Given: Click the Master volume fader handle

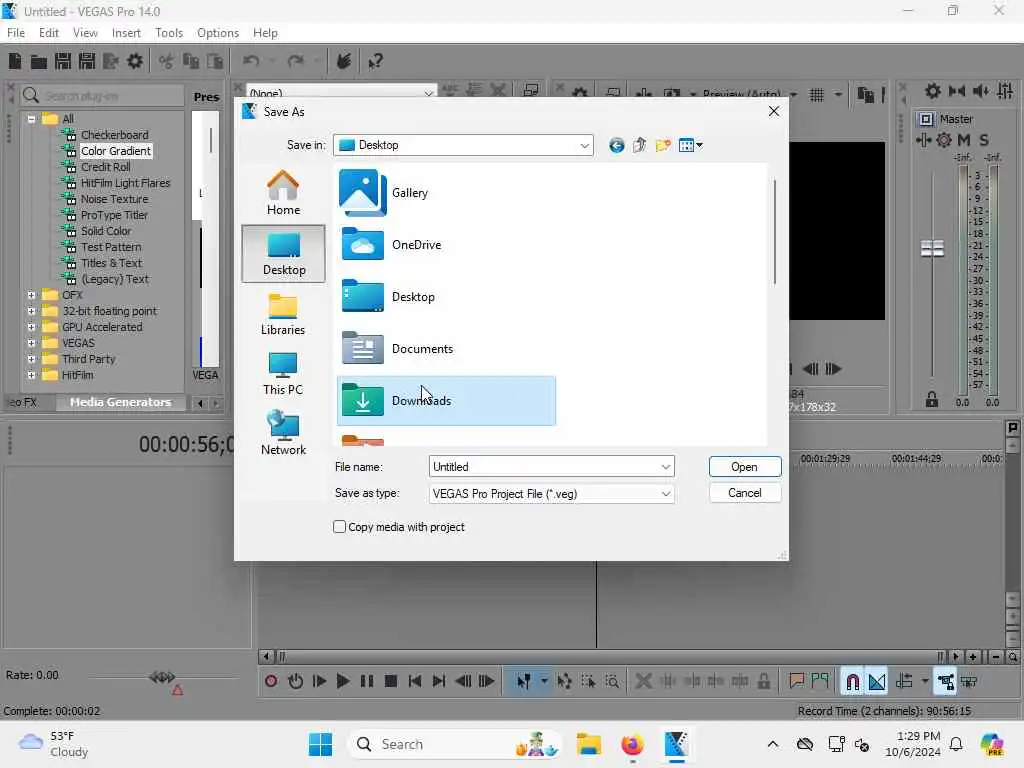Looking at the screenshot, I should (x=932, y=248).
